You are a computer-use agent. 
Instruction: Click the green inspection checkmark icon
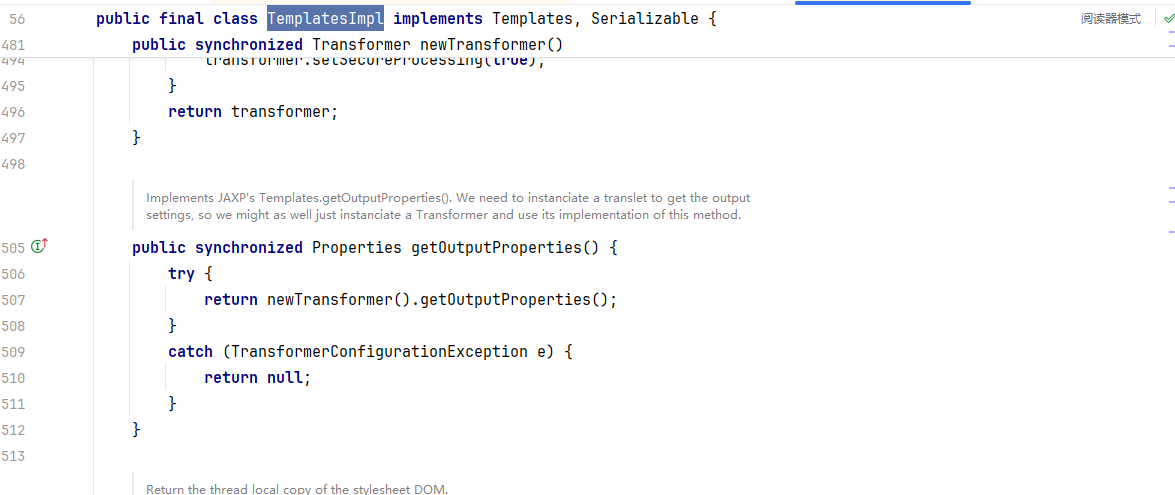click(1167, 19)
